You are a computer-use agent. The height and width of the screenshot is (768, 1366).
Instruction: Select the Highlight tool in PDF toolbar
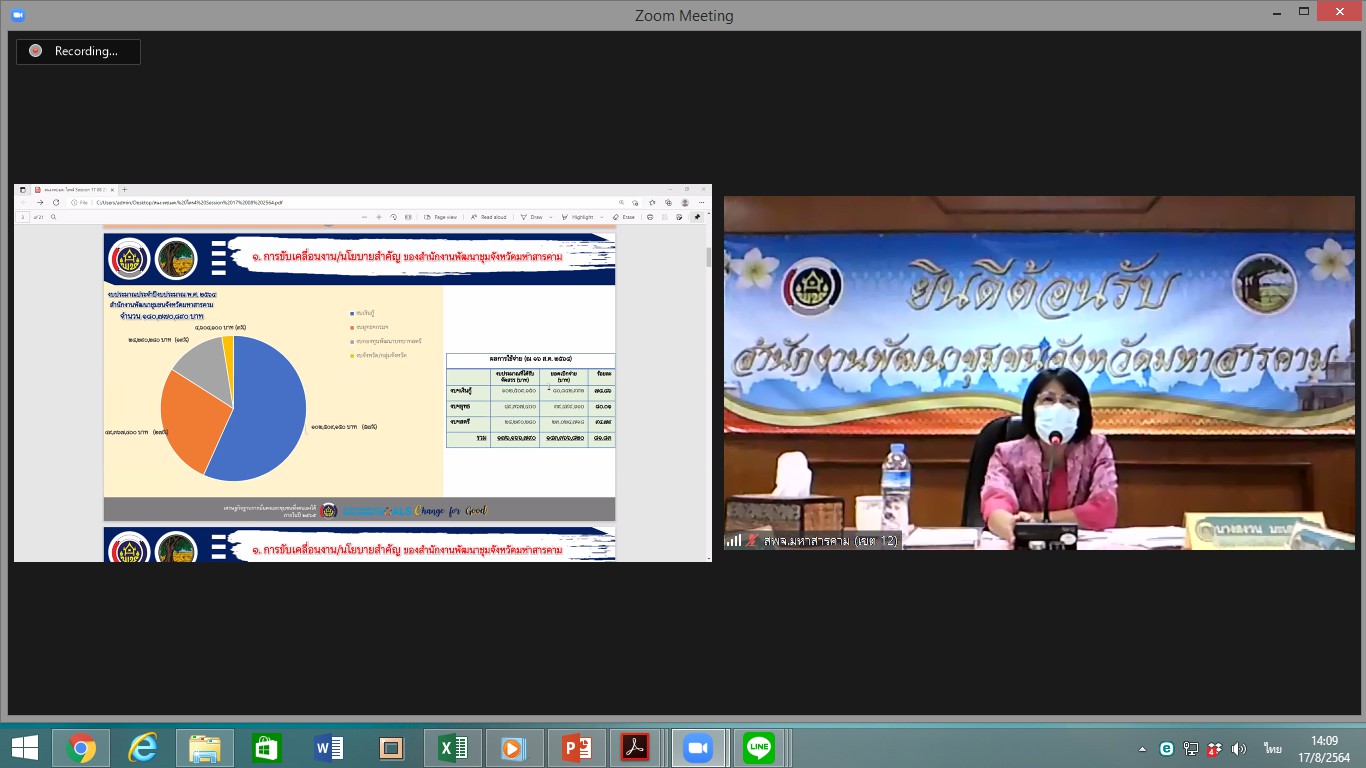pos(578,217)
